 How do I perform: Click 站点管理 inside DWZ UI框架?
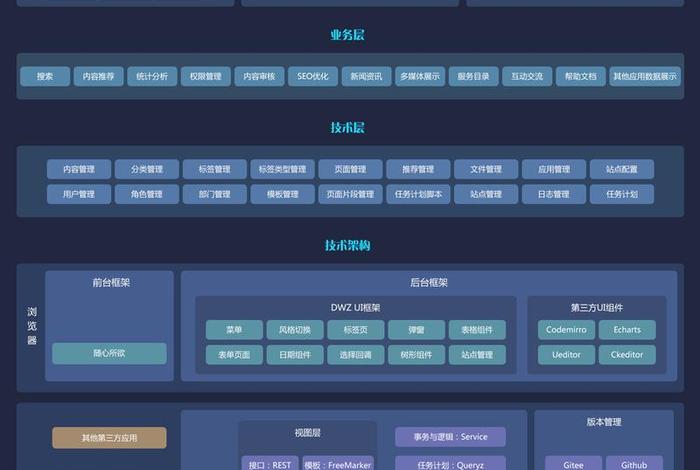click(x=477, y=355)
